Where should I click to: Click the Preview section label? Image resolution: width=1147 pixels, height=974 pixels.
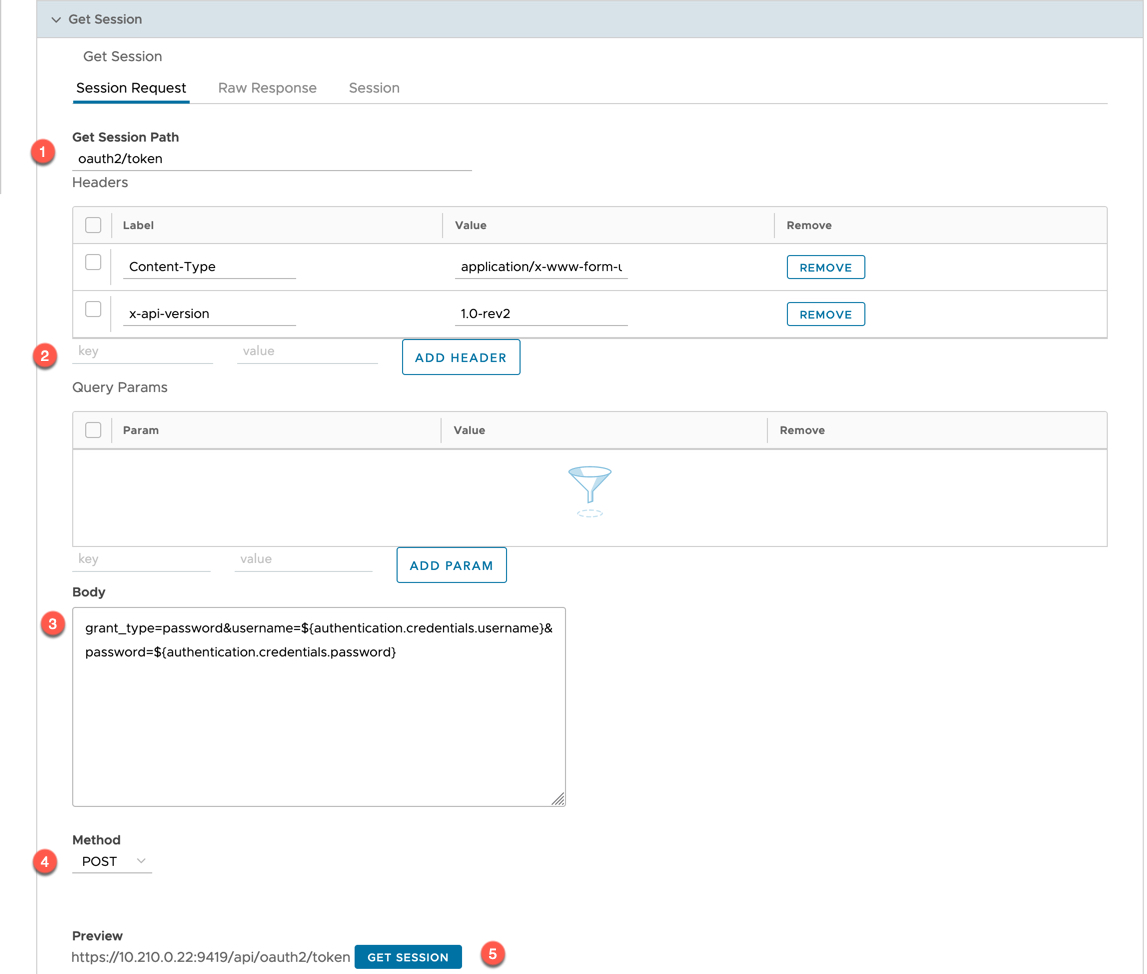pos(97,936)
